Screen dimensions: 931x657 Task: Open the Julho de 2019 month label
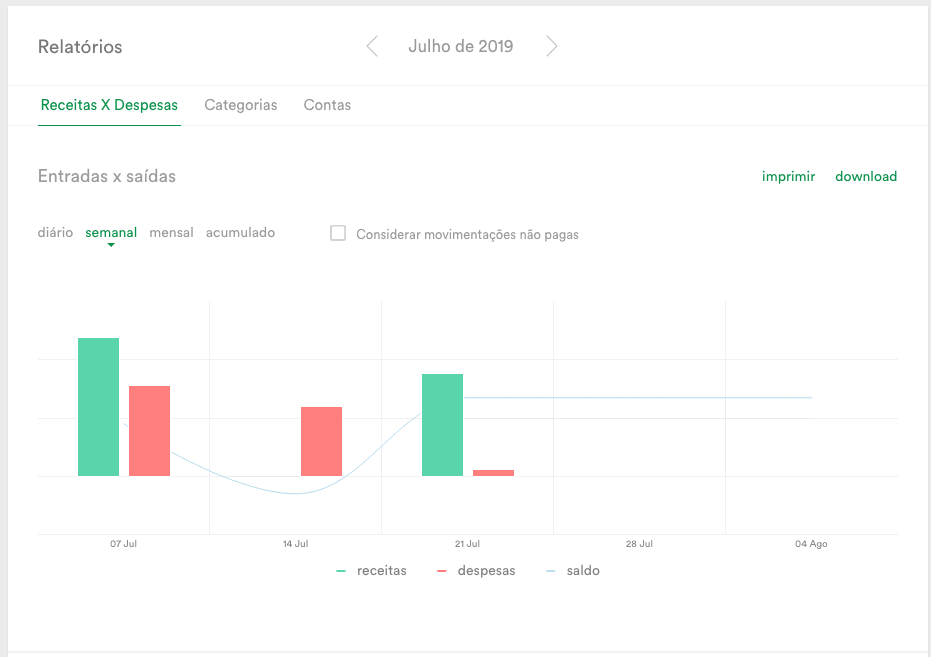click(461, 46)
